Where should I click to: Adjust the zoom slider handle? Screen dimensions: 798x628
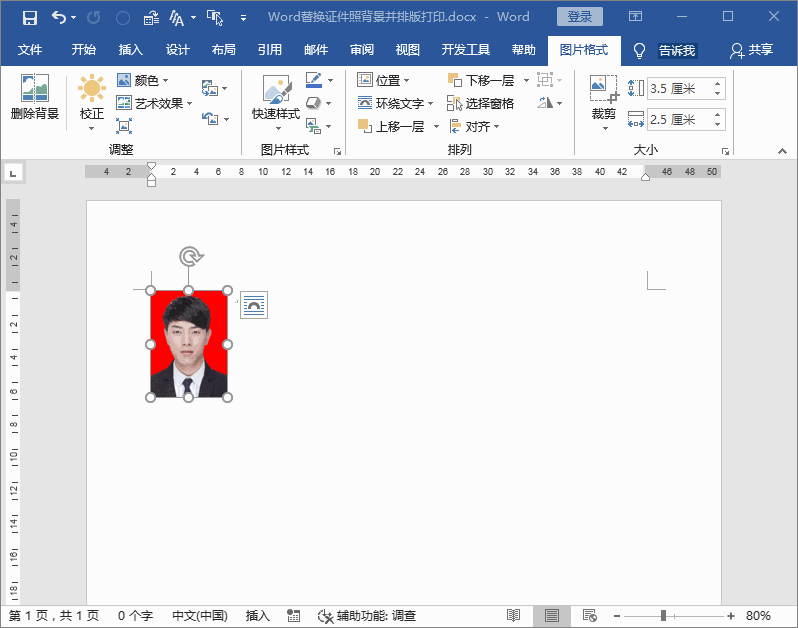(663, 616)
